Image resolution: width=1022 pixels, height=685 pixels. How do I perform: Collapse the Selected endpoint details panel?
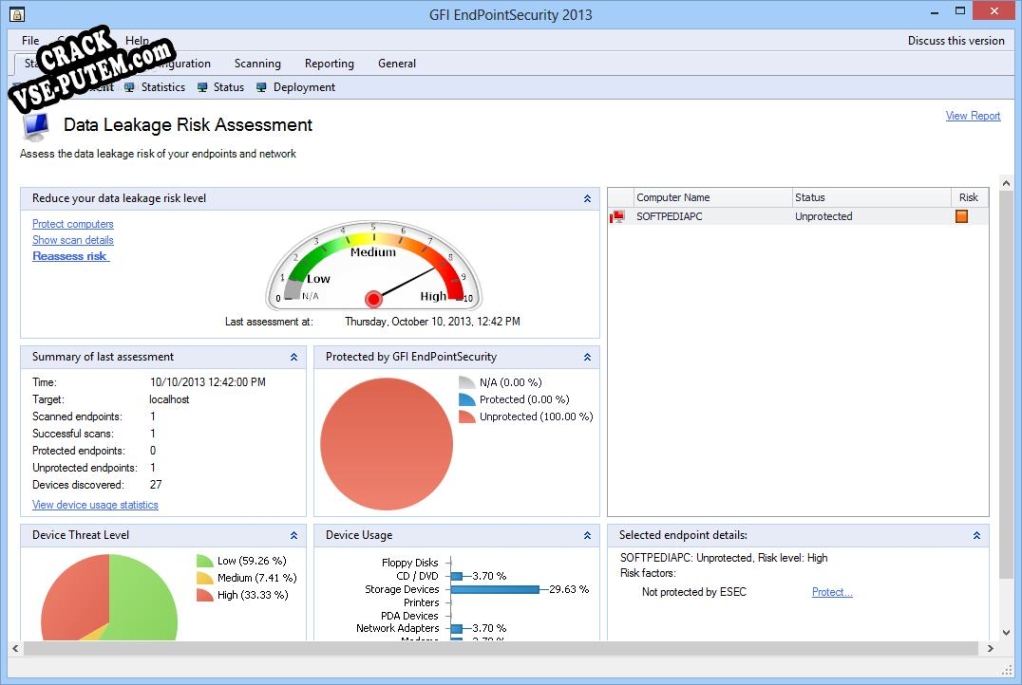976,536
